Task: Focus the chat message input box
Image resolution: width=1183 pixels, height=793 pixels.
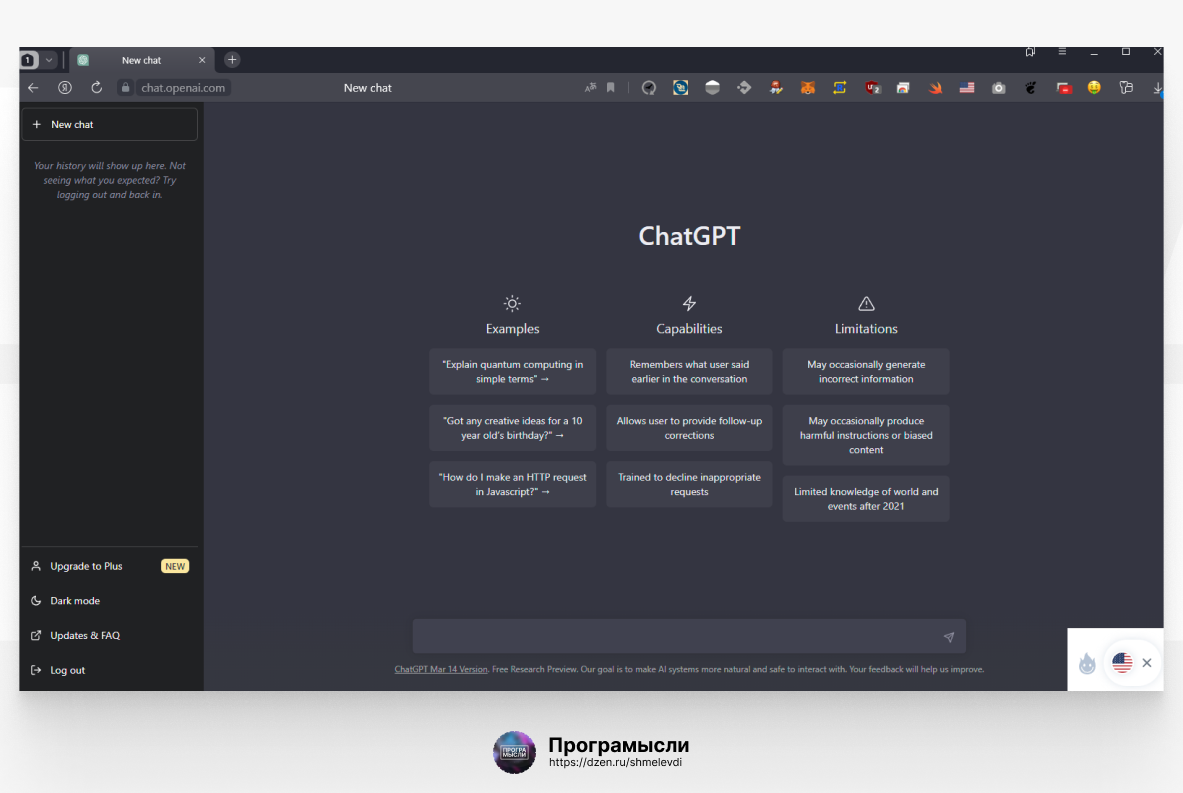Action: click(x=689, y=636)
